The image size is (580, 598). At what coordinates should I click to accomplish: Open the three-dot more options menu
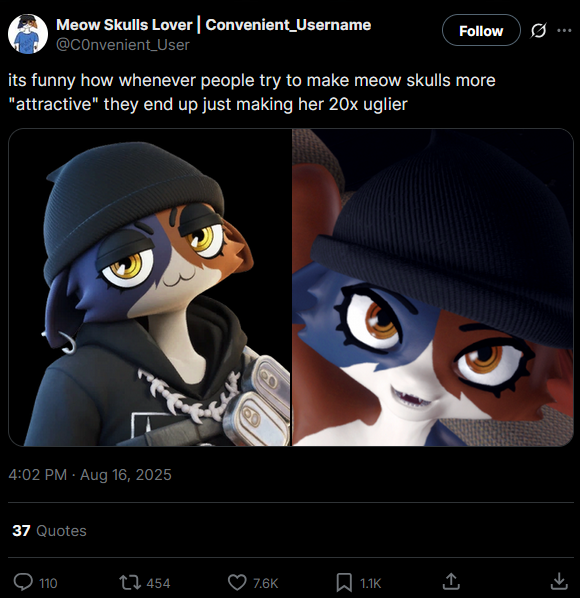(564, 30)
